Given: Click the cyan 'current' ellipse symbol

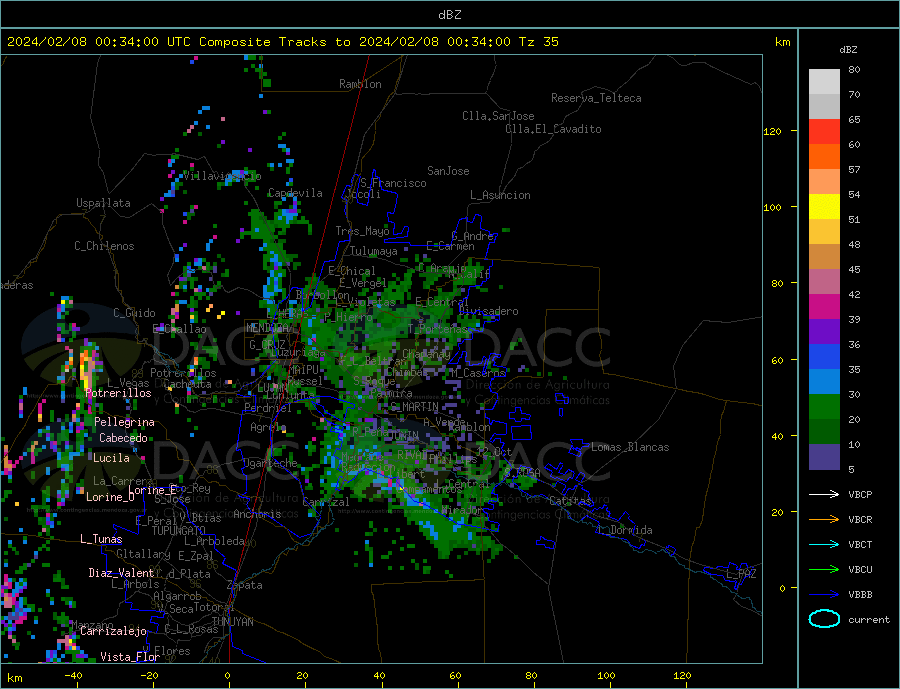Looking at the screenshot, I should coord(824,619).
